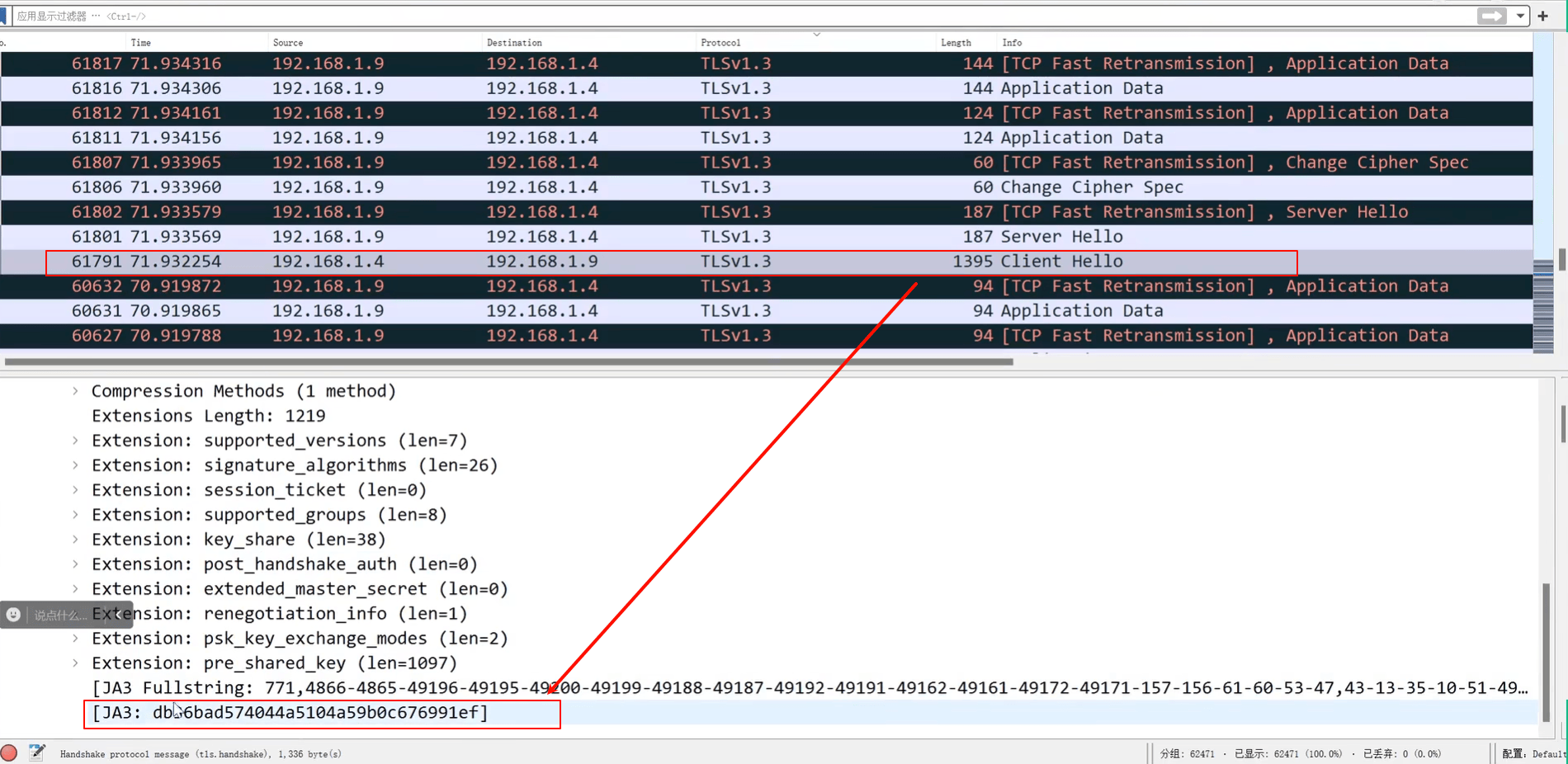This screenshot has height=764, width=1568.
Task: Expand the supported_groups extension
Action: click(75, 515)
